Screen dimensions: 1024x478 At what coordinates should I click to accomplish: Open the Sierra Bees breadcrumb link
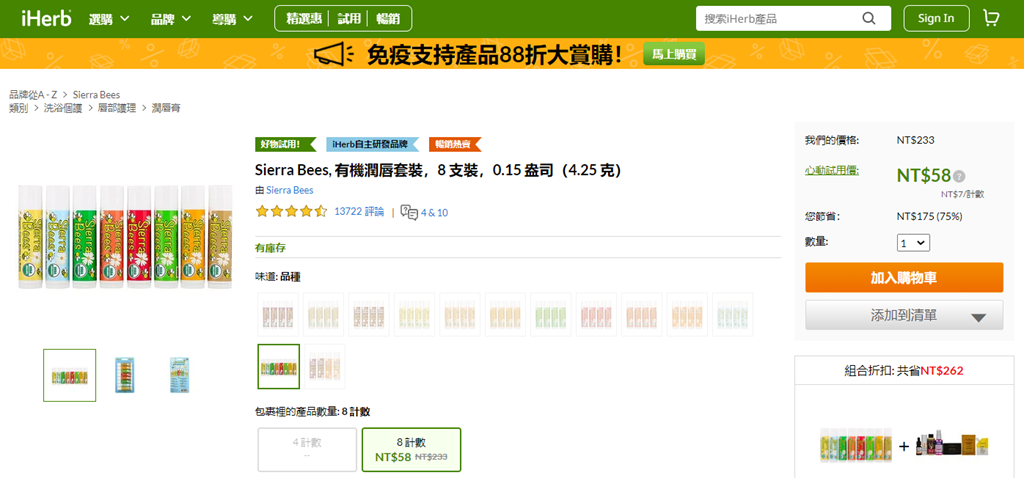[x=96, y=95]
